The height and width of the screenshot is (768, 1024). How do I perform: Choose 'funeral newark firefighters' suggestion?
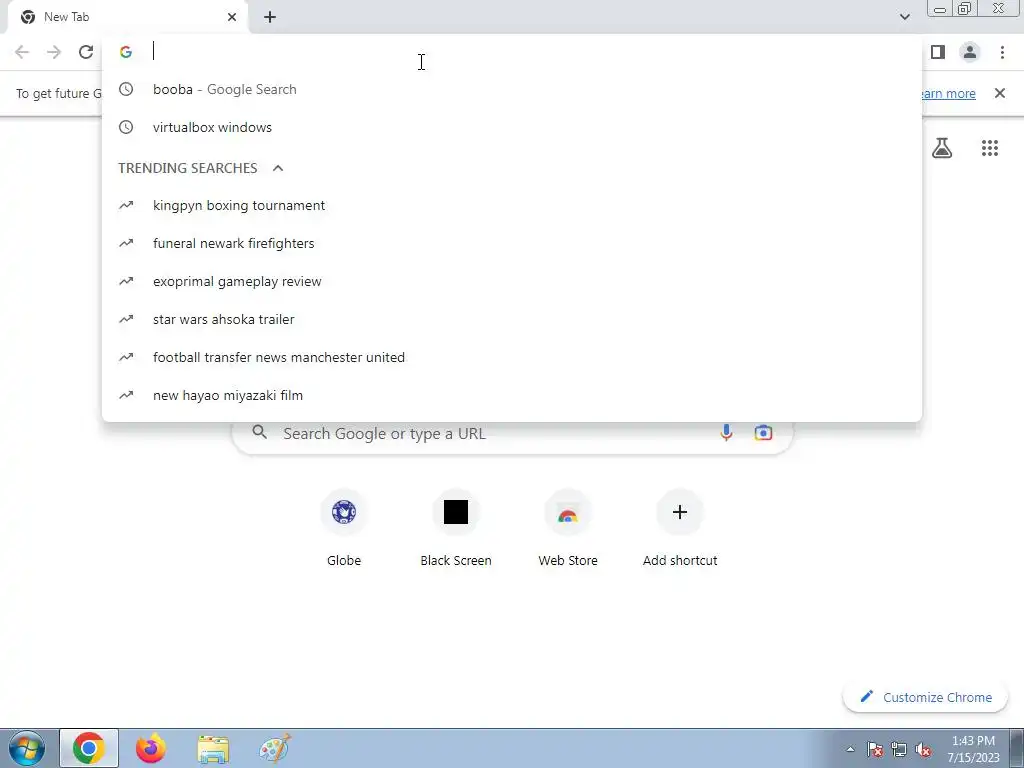click(x=512, y=243)
